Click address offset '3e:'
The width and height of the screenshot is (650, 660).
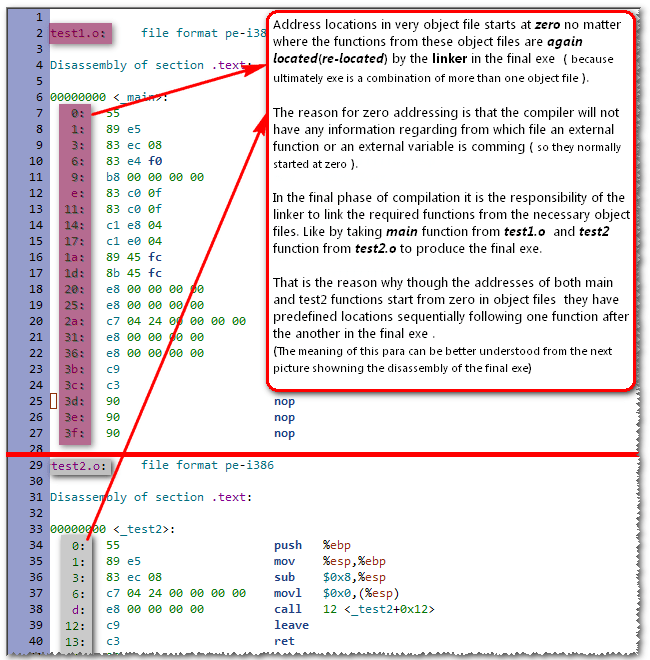pyautogui.click(x=75, y=417)
